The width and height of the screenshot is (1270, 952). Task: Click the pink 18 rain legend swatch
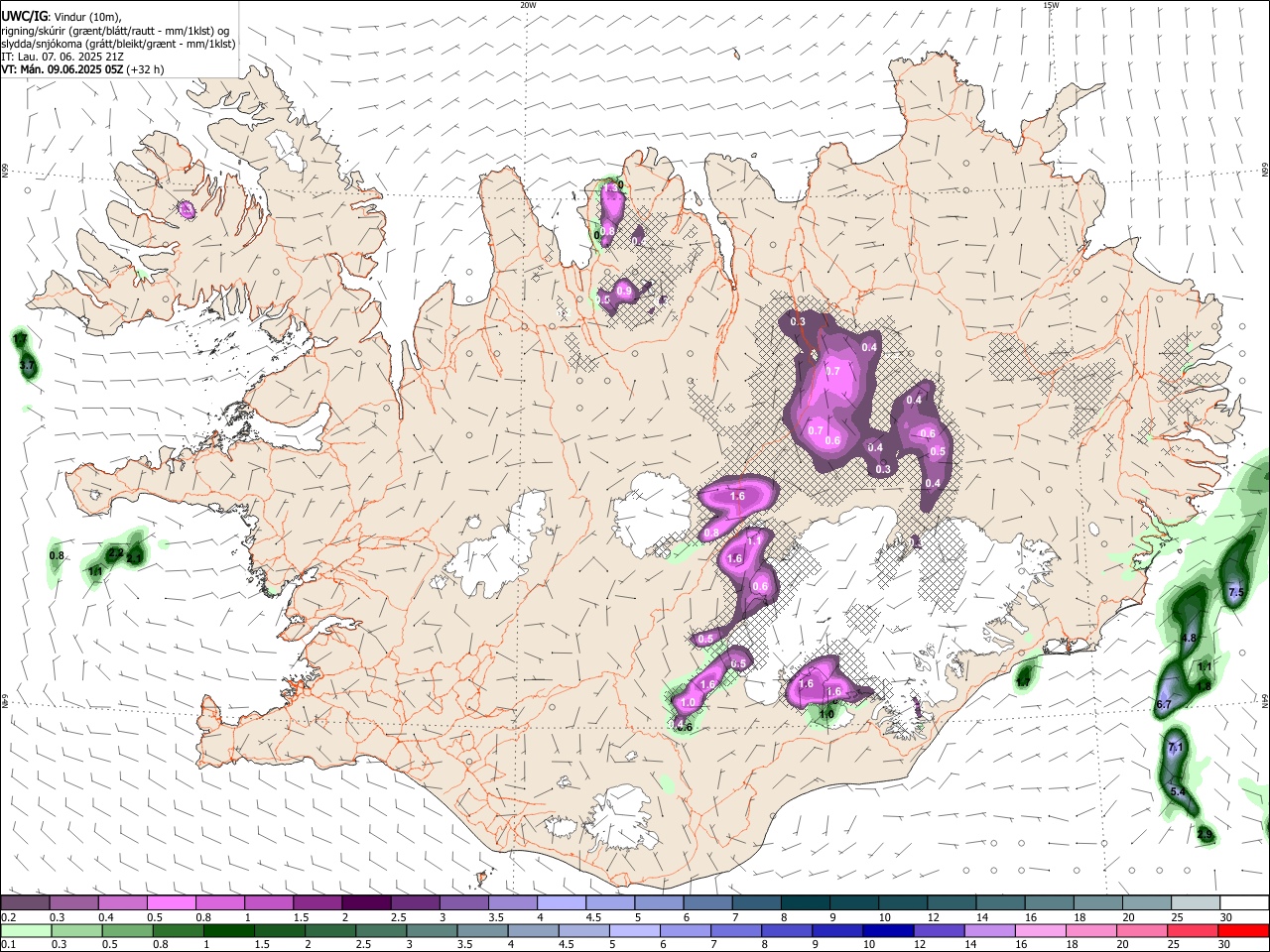click(1091, 930)
